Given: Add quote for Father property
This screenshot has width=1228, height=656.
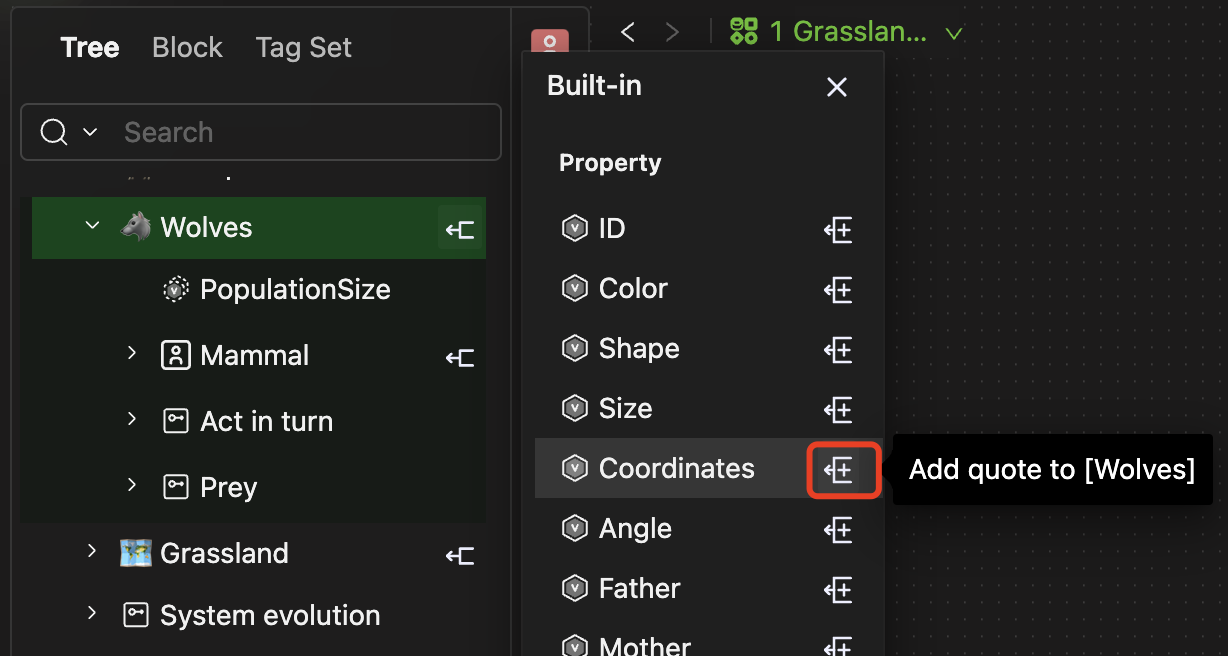Looking at the screenshot, I should click(838, 589).
